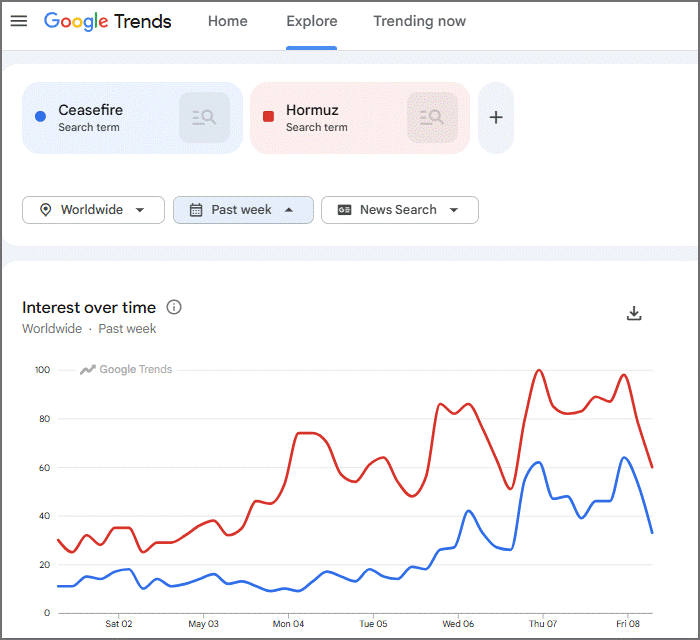The width and height of the screenshot is (700, 640).
Task: Click the calendar icon in Past week filter
Action: (x=196, y=210)
